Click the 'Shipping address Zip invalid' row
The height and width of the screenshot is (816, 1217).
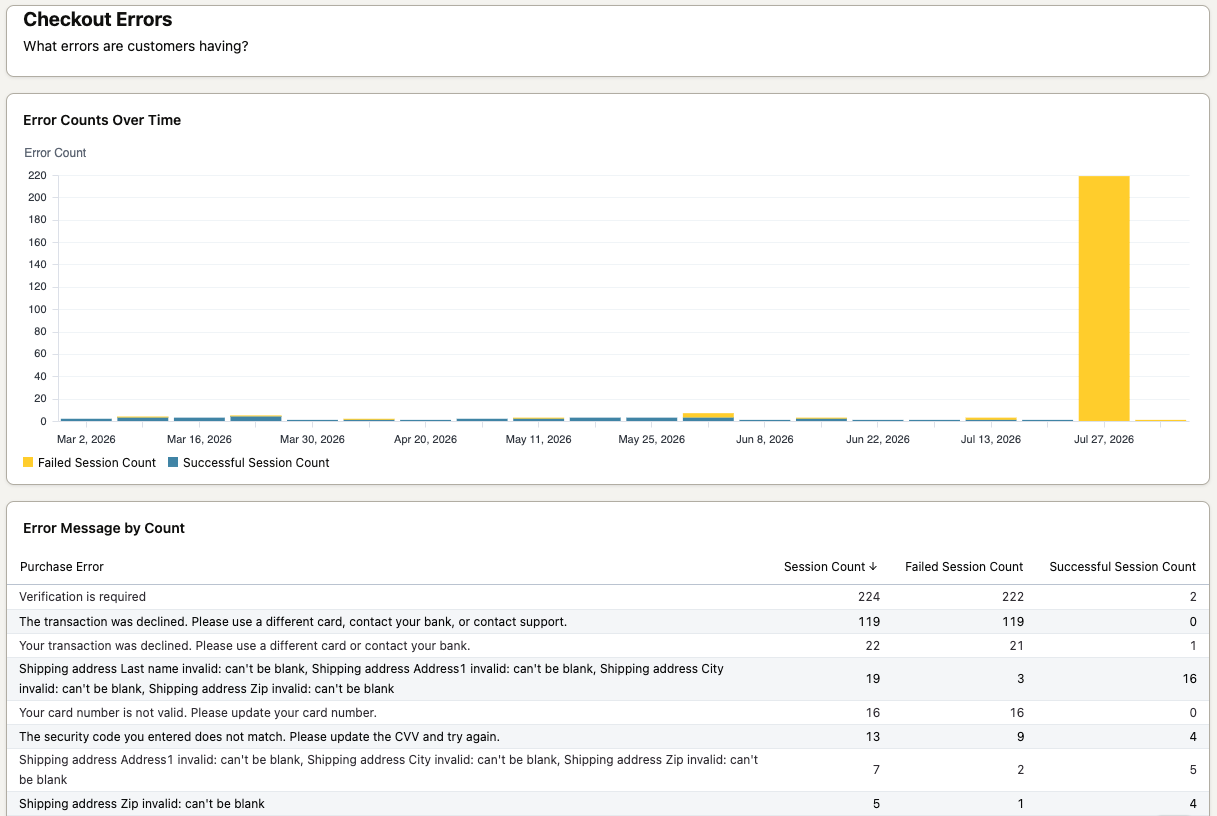coord(608,804)
